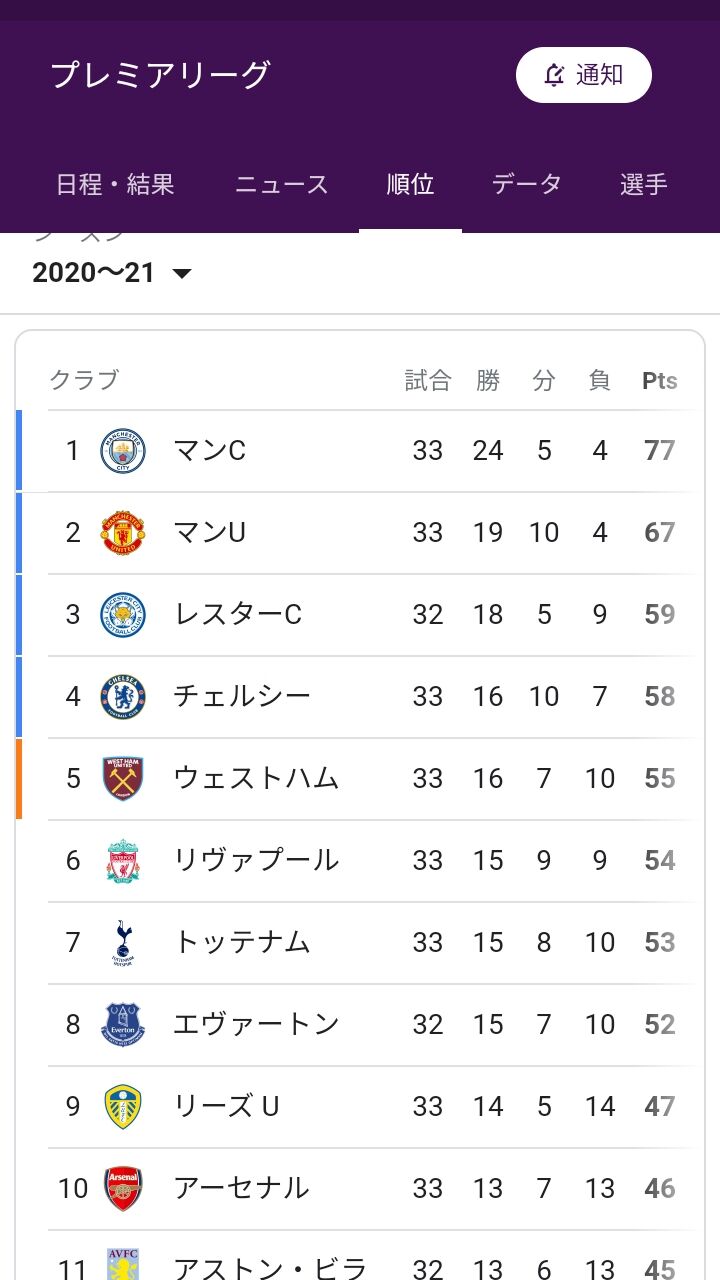Open the ニュース tab
The image size is (720, 1280).
click(281, 185)
